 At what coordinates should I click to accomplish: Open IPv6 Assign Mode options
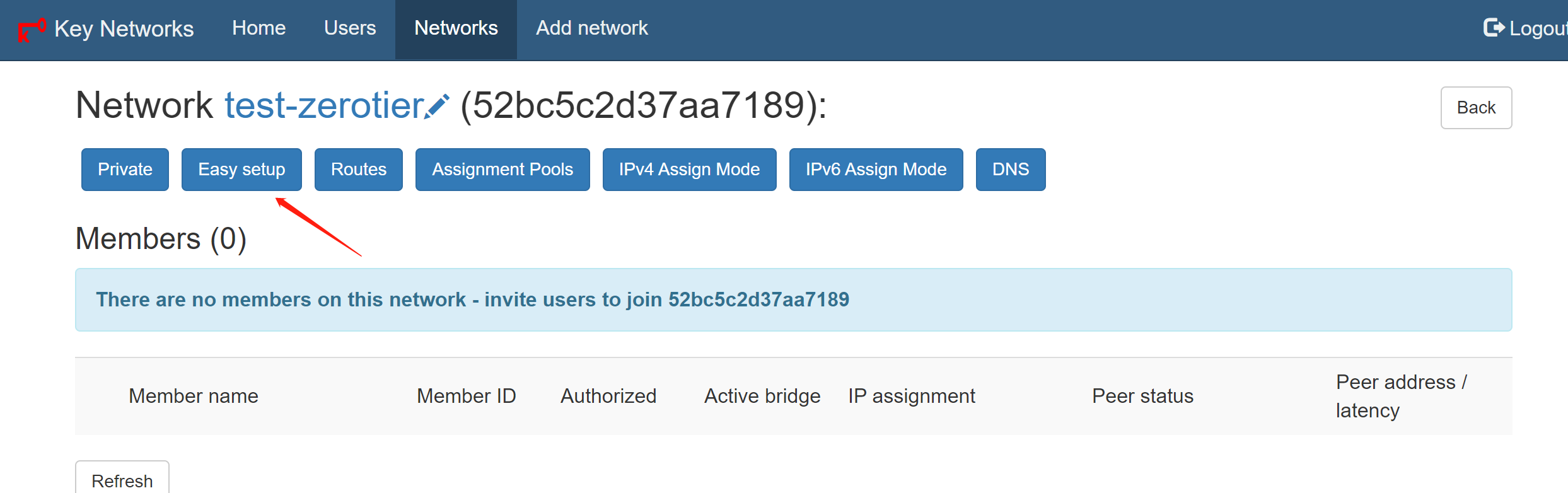876,170
